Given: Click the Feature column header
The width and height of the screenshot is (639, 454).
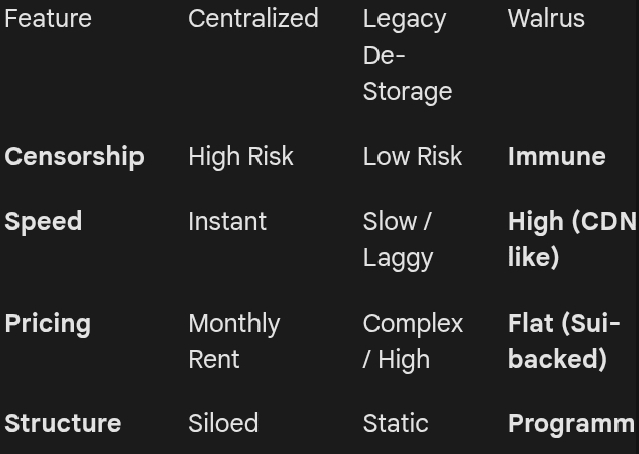Looking at the screenshot, I should (48, 18).
